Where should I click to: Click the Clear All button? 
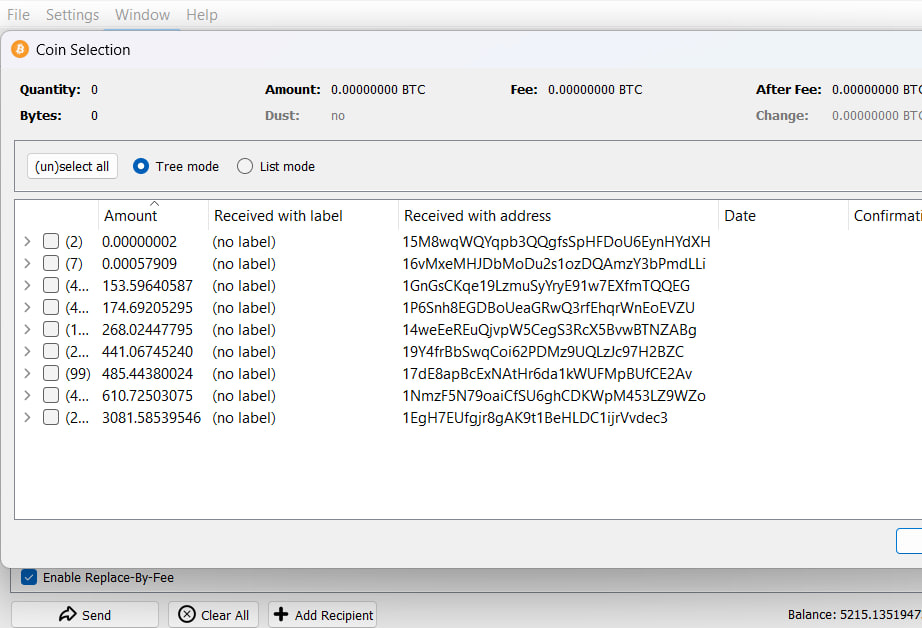click(x=213, y=614)
